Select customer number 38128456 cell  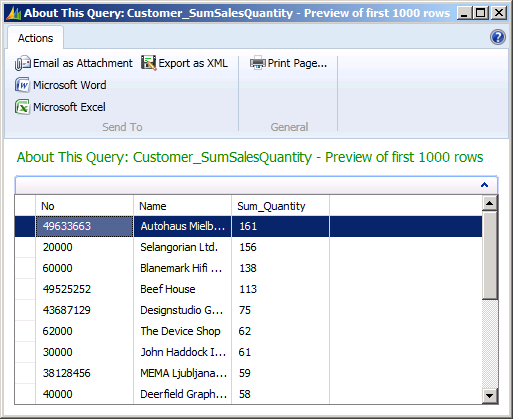coord(84,373)
